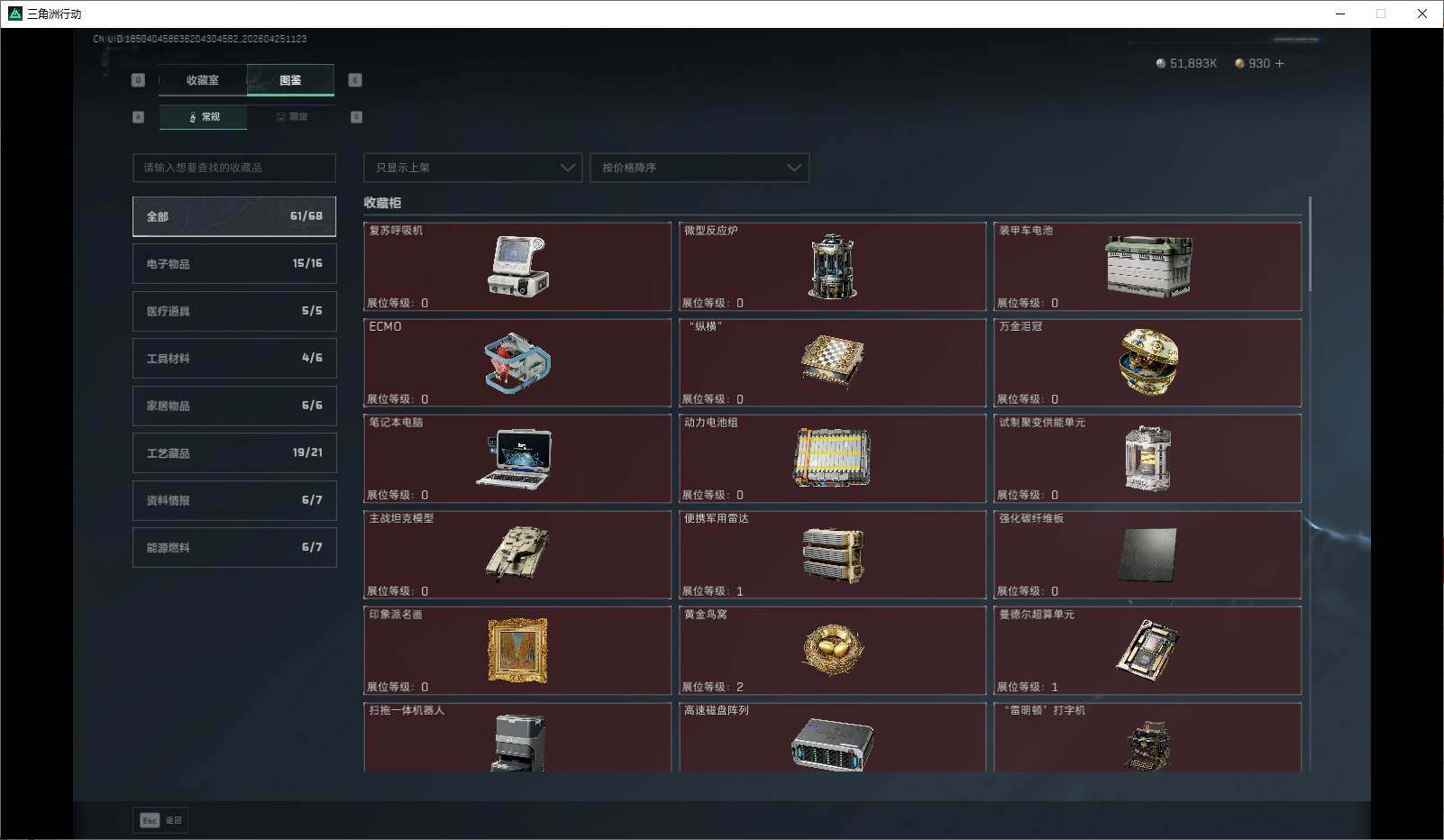Filter by 家居物品 category
The width and height of the screenshot is (1444, 840).
coord(234,406)
